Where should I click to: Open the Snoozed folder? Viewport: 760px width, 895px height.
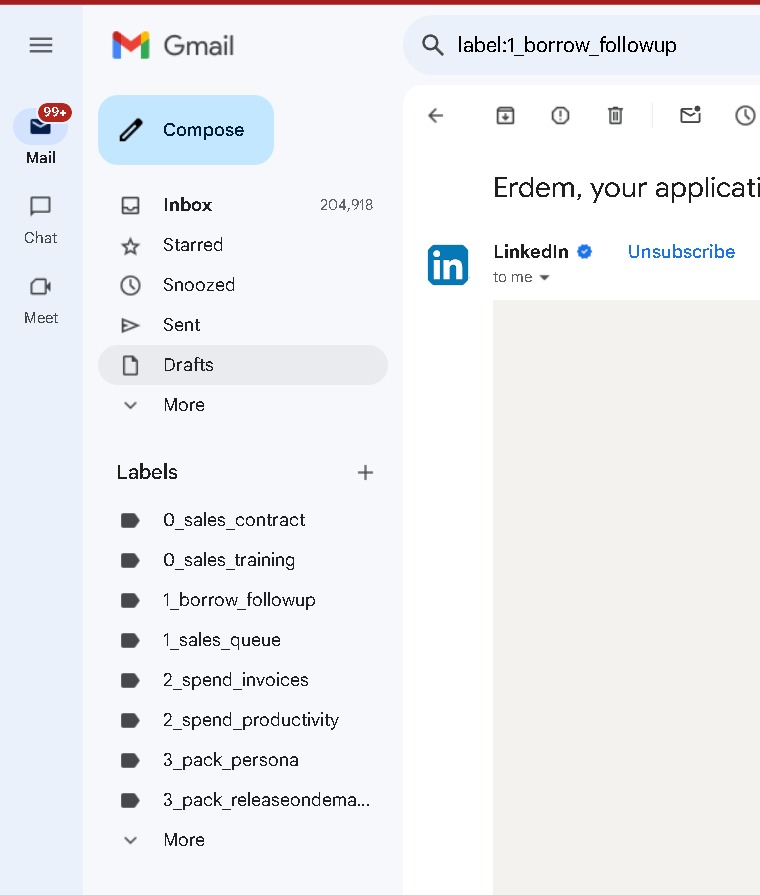[243, 285]
